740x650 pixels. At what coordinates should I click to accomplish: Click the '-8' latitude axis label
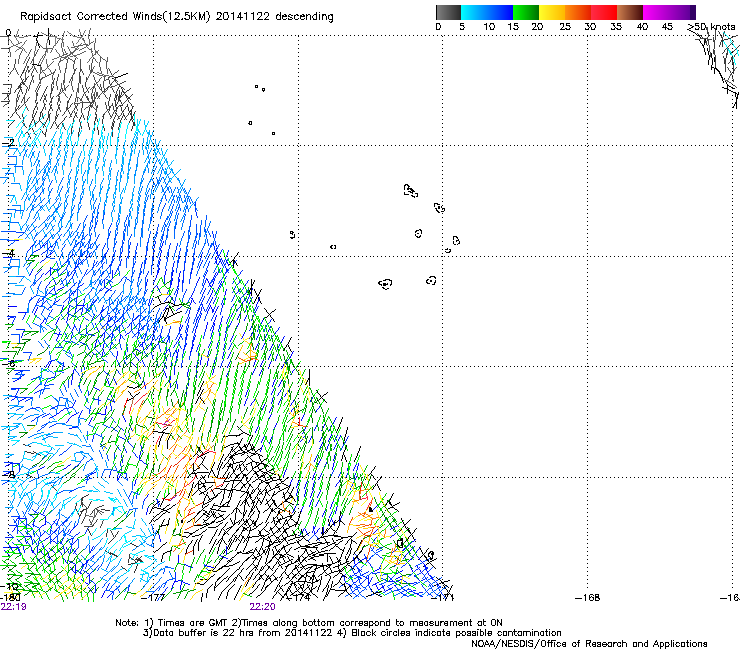(8, 474)
